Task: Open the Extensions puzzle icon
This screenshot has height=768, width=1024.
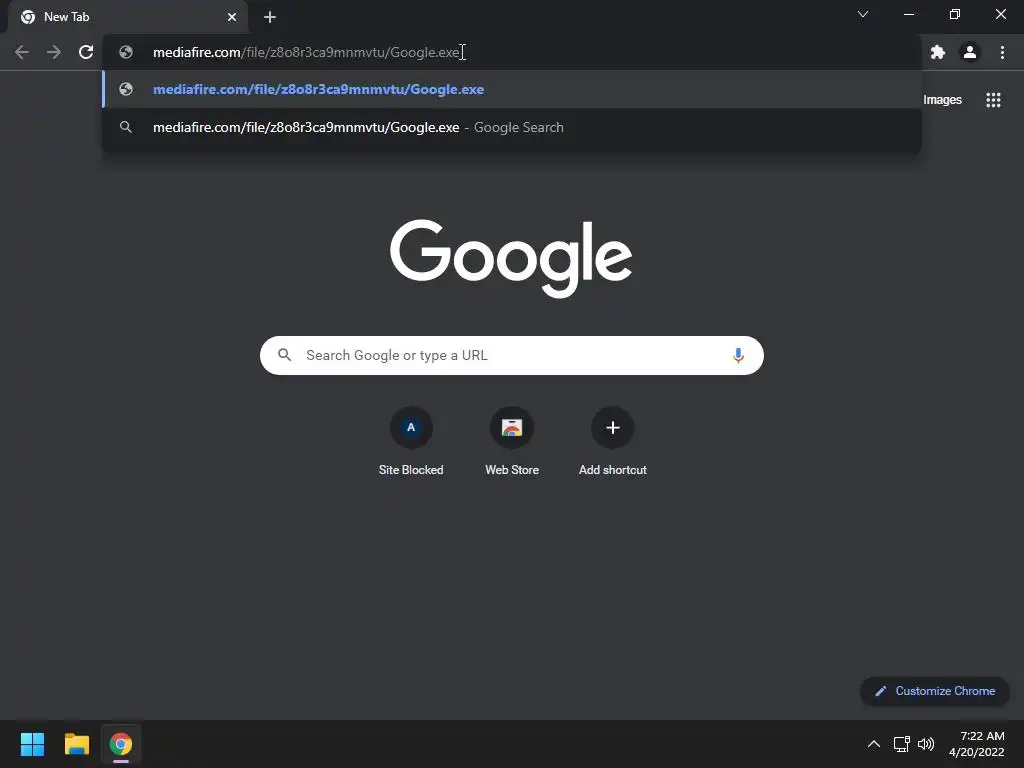Action: [x=938, y=52]
